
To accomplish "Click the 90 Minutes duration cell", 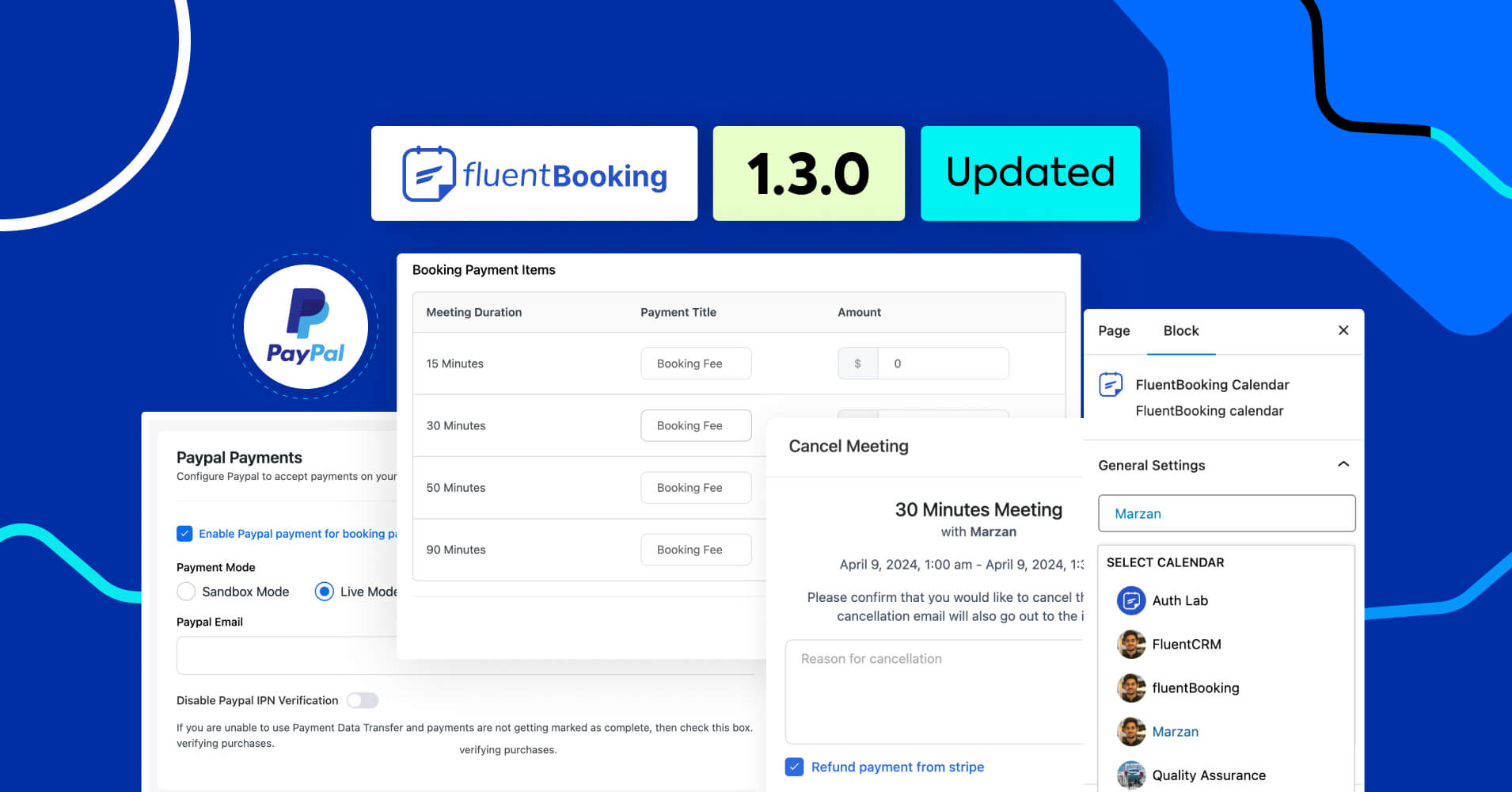I will click(456, 550).
